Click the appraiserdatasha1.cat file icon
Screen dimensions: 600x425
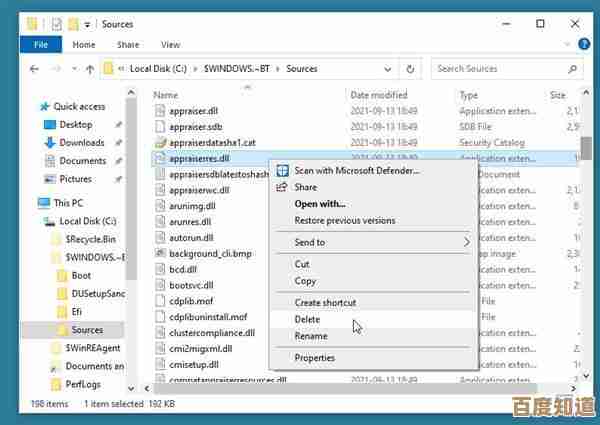160,143
